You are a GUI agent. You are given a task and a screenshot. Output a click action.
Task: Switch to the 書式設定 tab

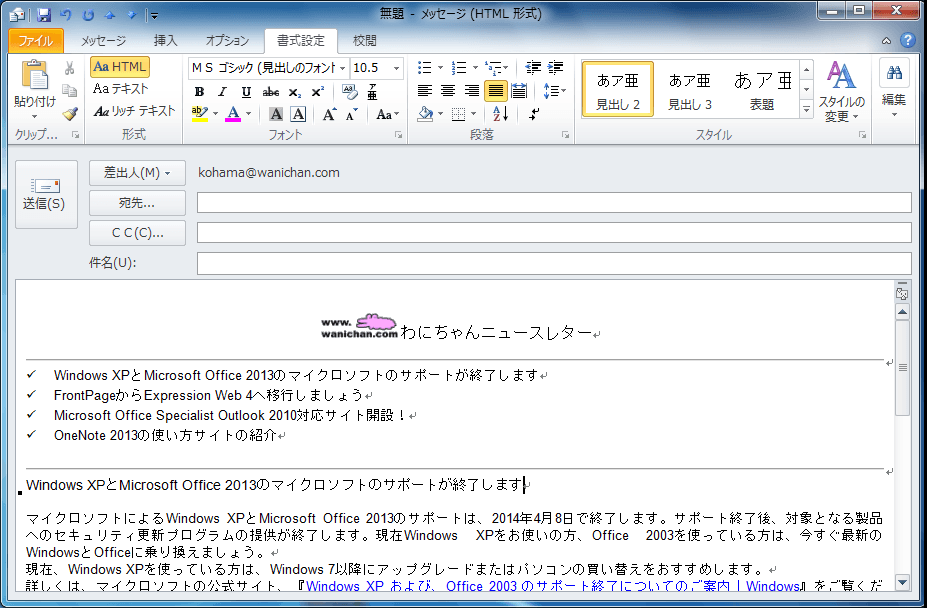click(301, 40)
